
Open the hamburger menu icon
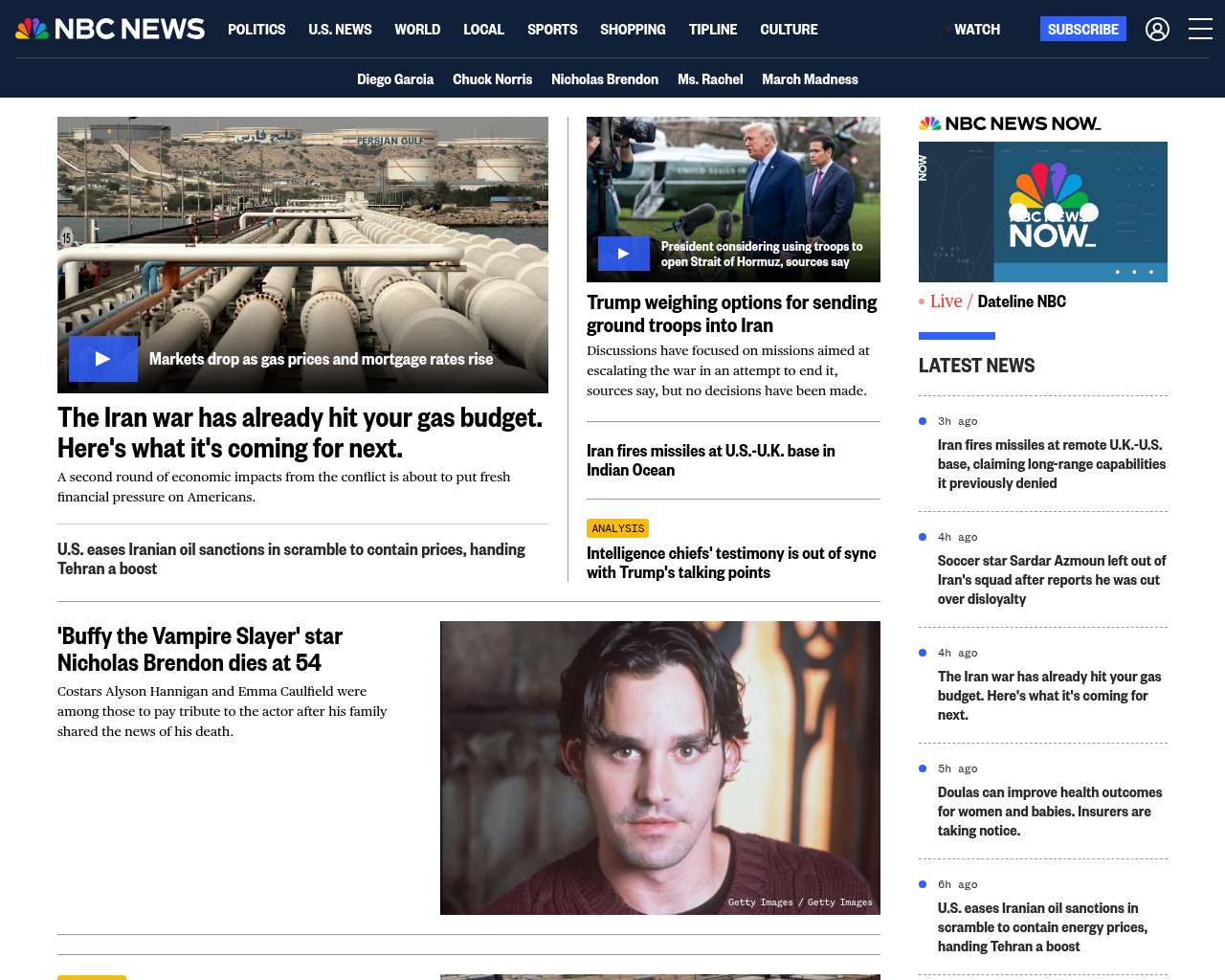[x=1200, y=30]
